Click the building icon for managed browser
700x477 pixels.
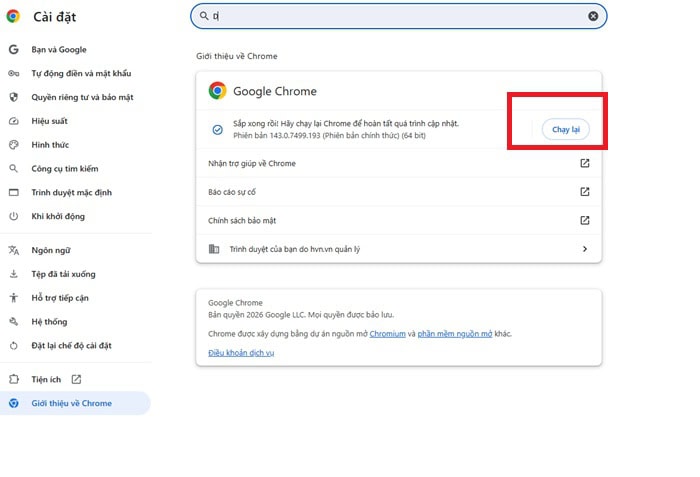(x=214, y=249)
